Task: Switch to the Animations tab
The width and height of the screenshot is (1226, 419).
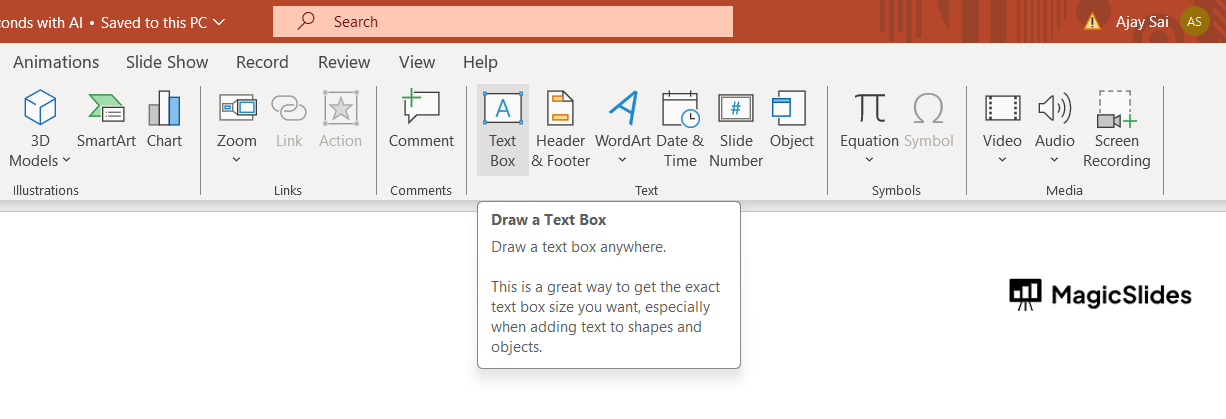Action: click(x=56, y=62)
